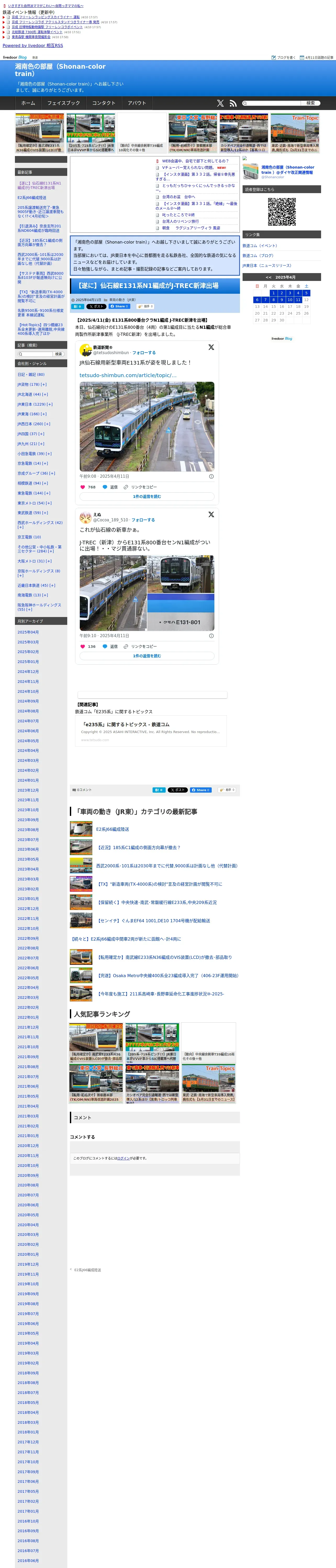Expand the 東急電鉄 (144) category
The width and height of the screenshot is (336, 1568).
pyautogui.click(x=48, y=493)
